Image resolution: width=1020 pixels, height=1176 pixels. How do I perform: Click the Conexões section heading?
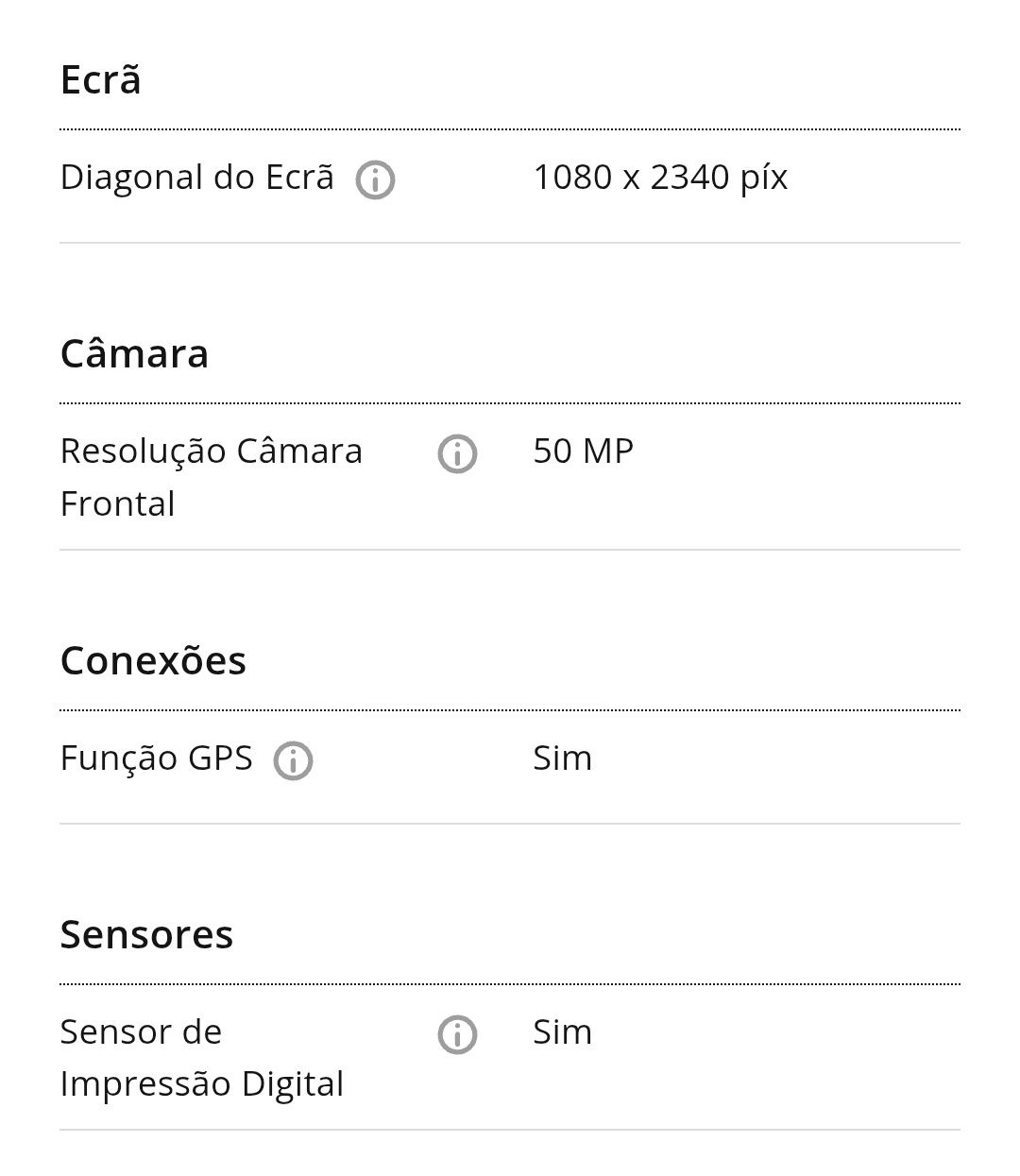(153, 660)
